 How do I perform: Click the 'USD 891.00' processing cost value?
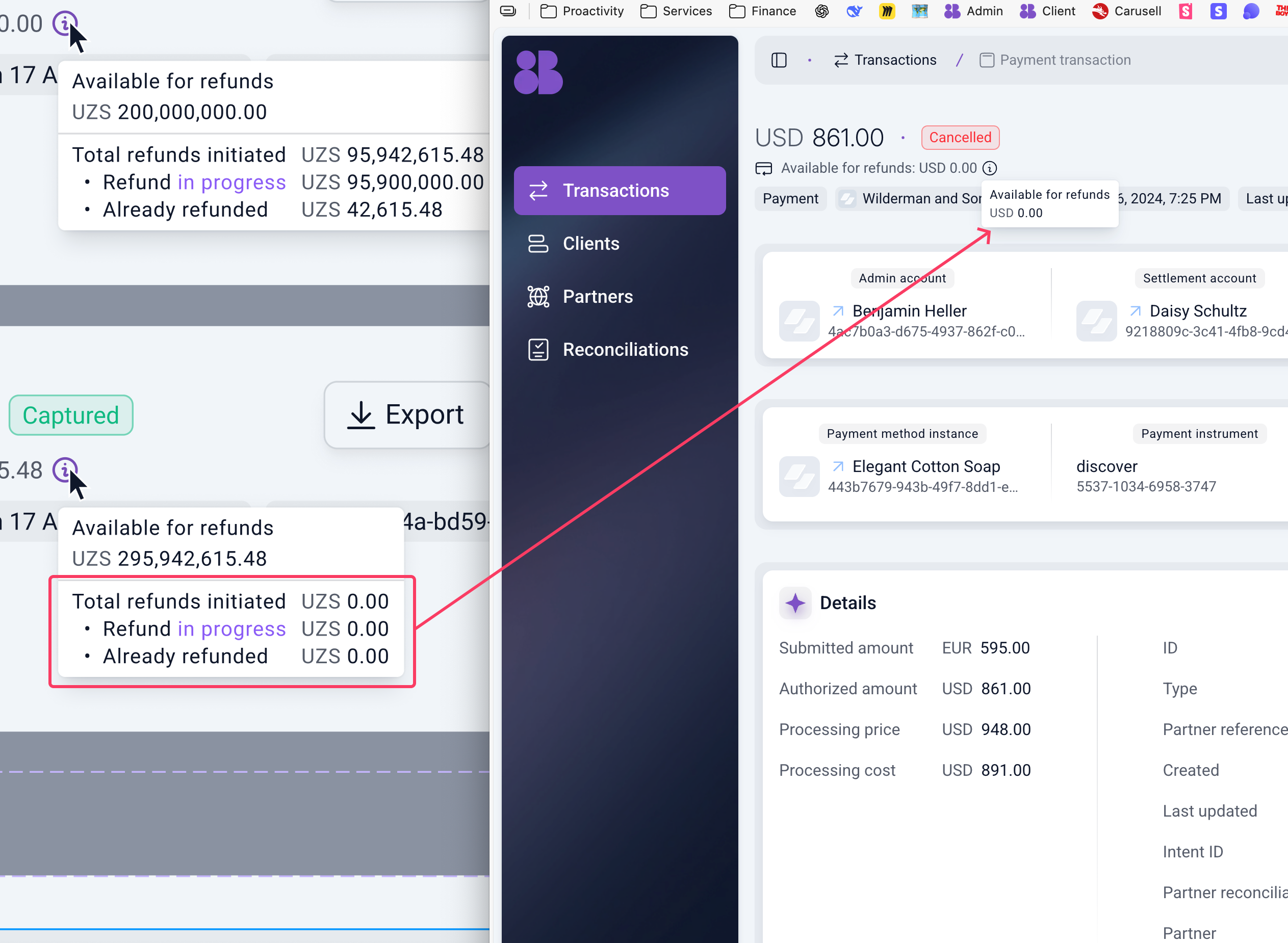tap(986, 770)
